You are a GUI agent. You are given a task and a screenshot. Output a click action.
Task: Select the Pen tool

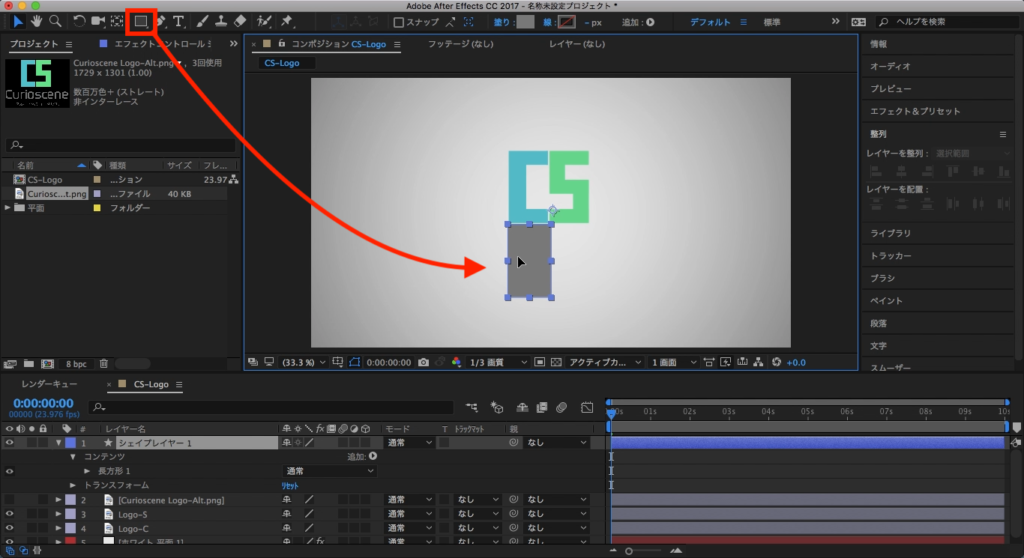pyautogui.click(x=160, y=21)
